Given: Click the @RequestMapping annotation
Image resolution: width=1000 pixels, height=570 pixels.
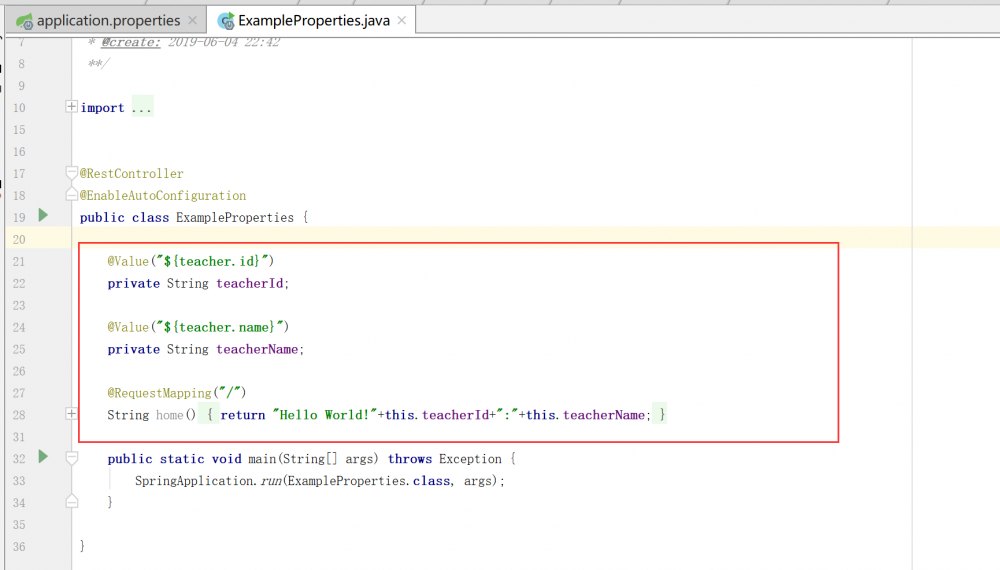Looking at the screenshot, I should tap(177, 393).
